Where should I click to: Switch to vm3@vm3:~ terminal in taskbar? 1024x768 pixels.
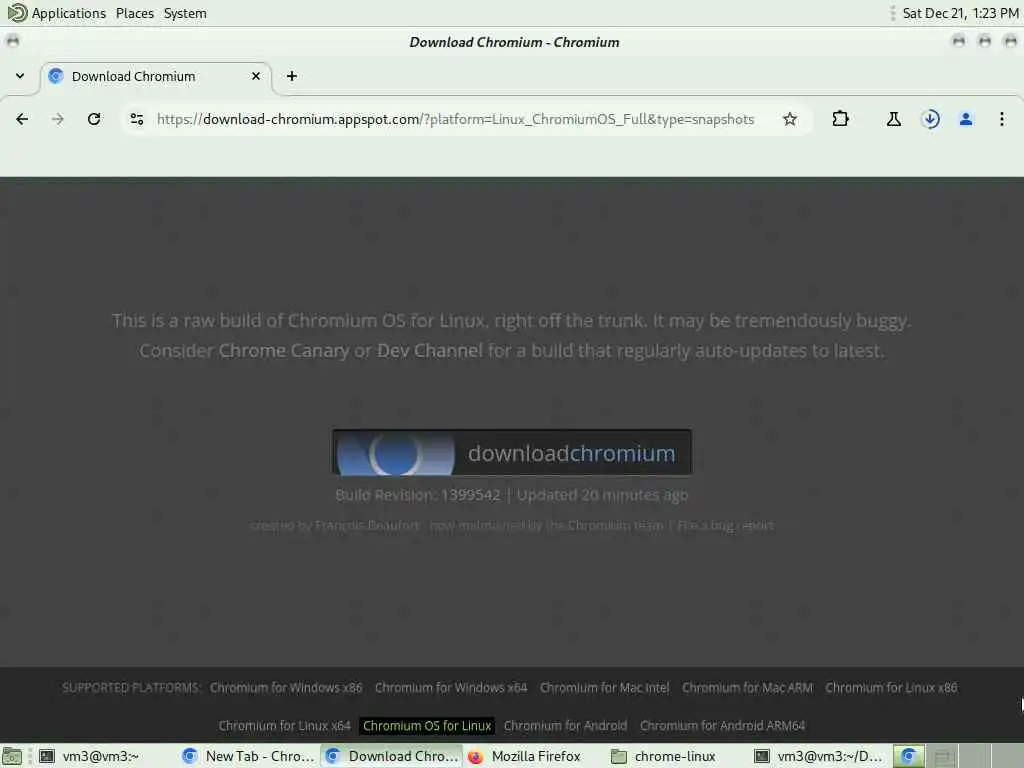90,756
